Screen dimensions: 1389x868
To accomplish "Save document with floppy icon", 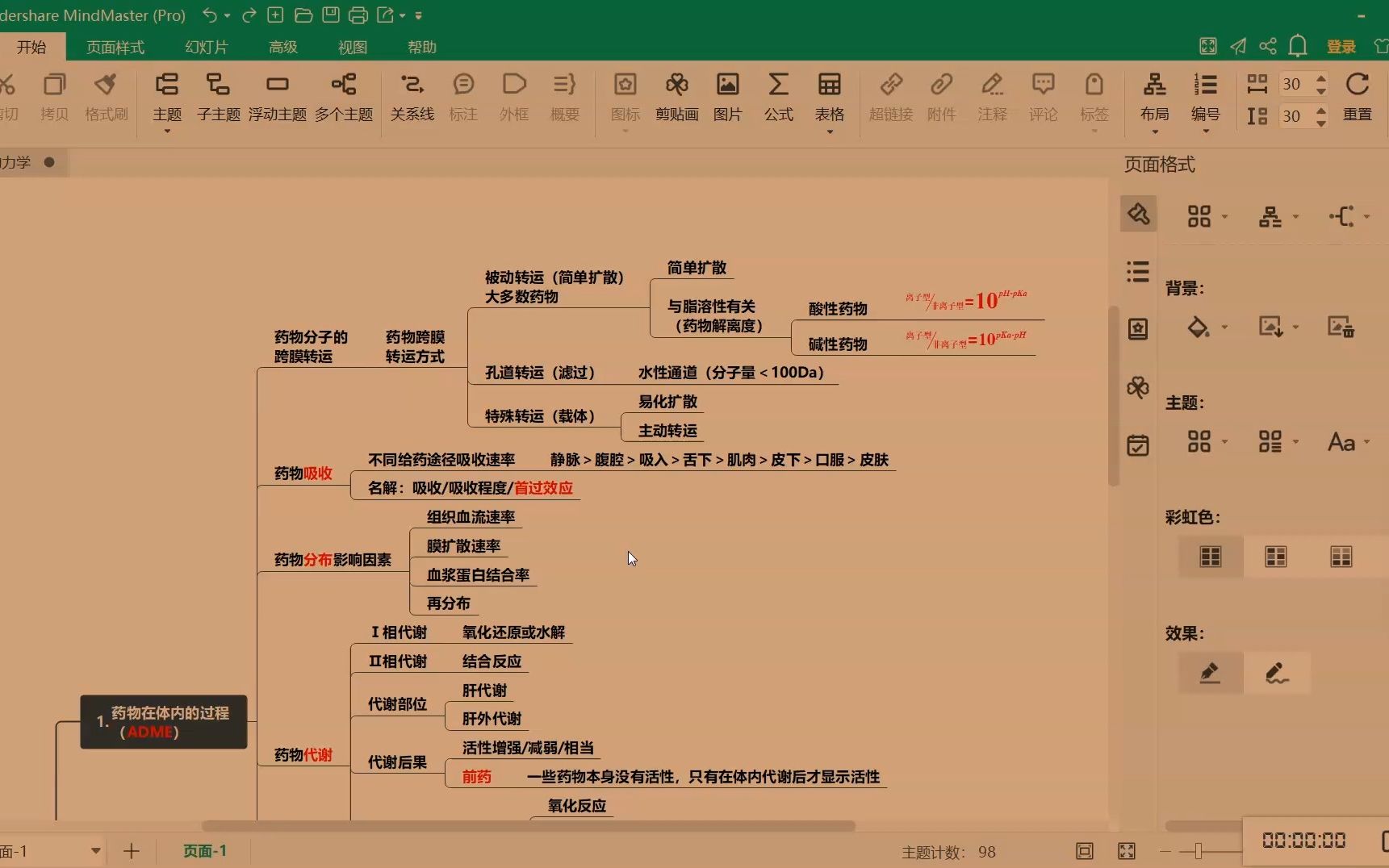I will (331, 15).
